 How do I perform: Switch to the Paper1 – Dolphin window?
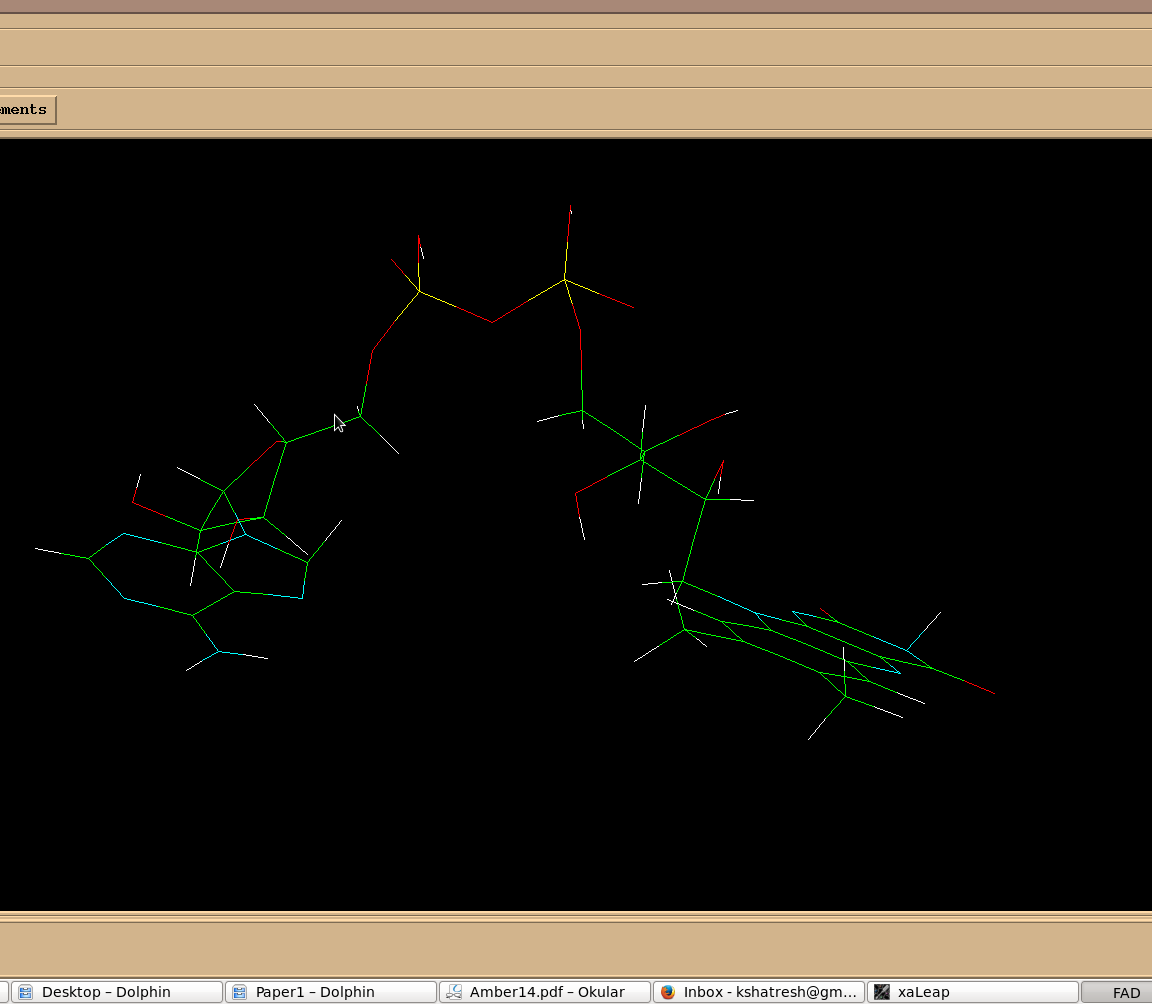pyautogui.click(x=330, y=992)
